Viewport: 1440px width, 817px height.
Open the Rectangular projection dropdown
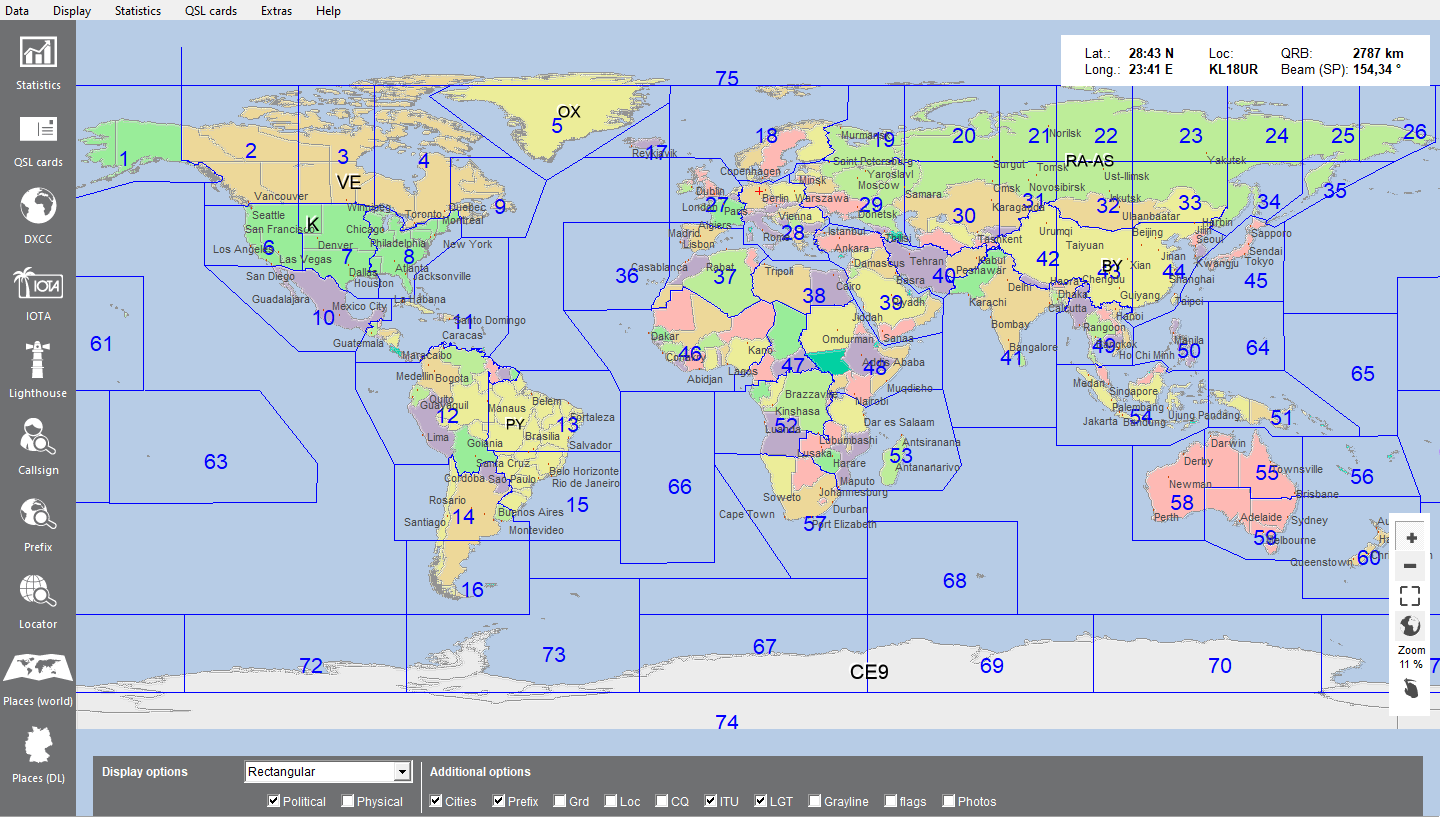click(328, 771)
